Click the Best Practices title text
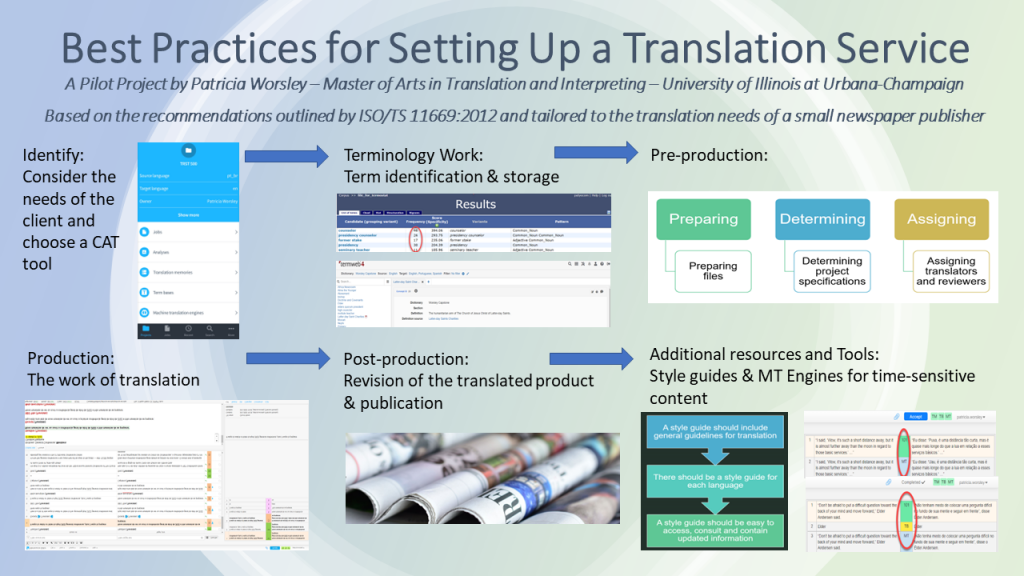The image size is (1024, 576). pyautogui.click(x=515, y=48)
